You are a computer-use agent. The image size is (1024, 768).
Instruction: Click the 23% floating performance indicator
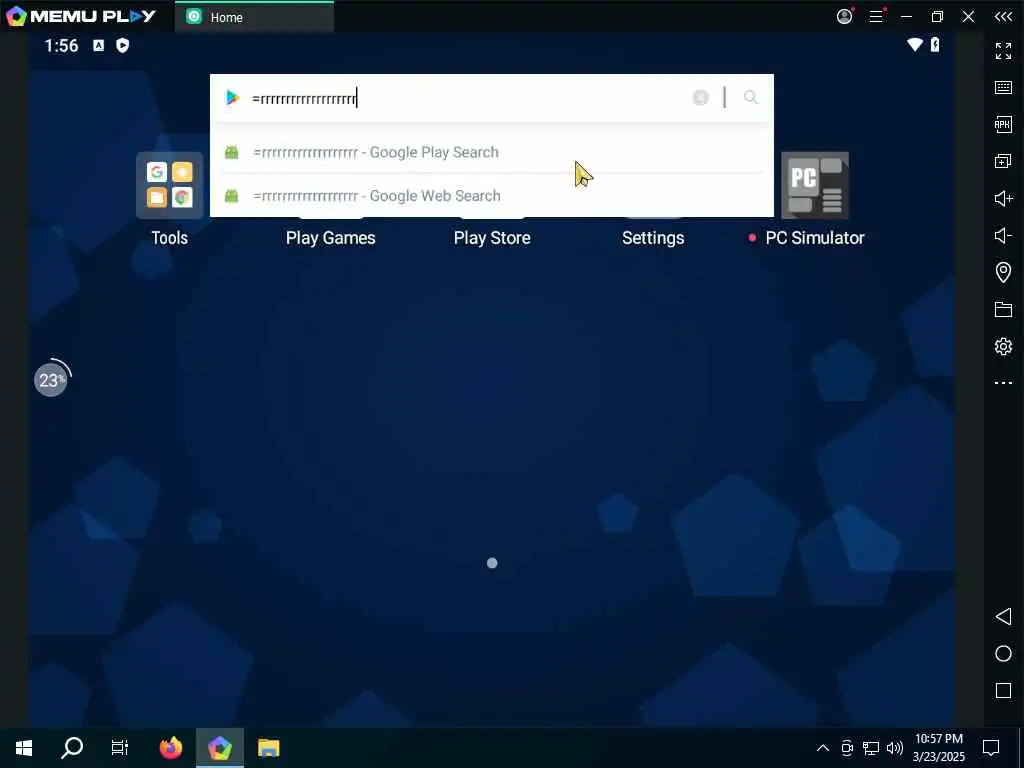tap(51, 379)
